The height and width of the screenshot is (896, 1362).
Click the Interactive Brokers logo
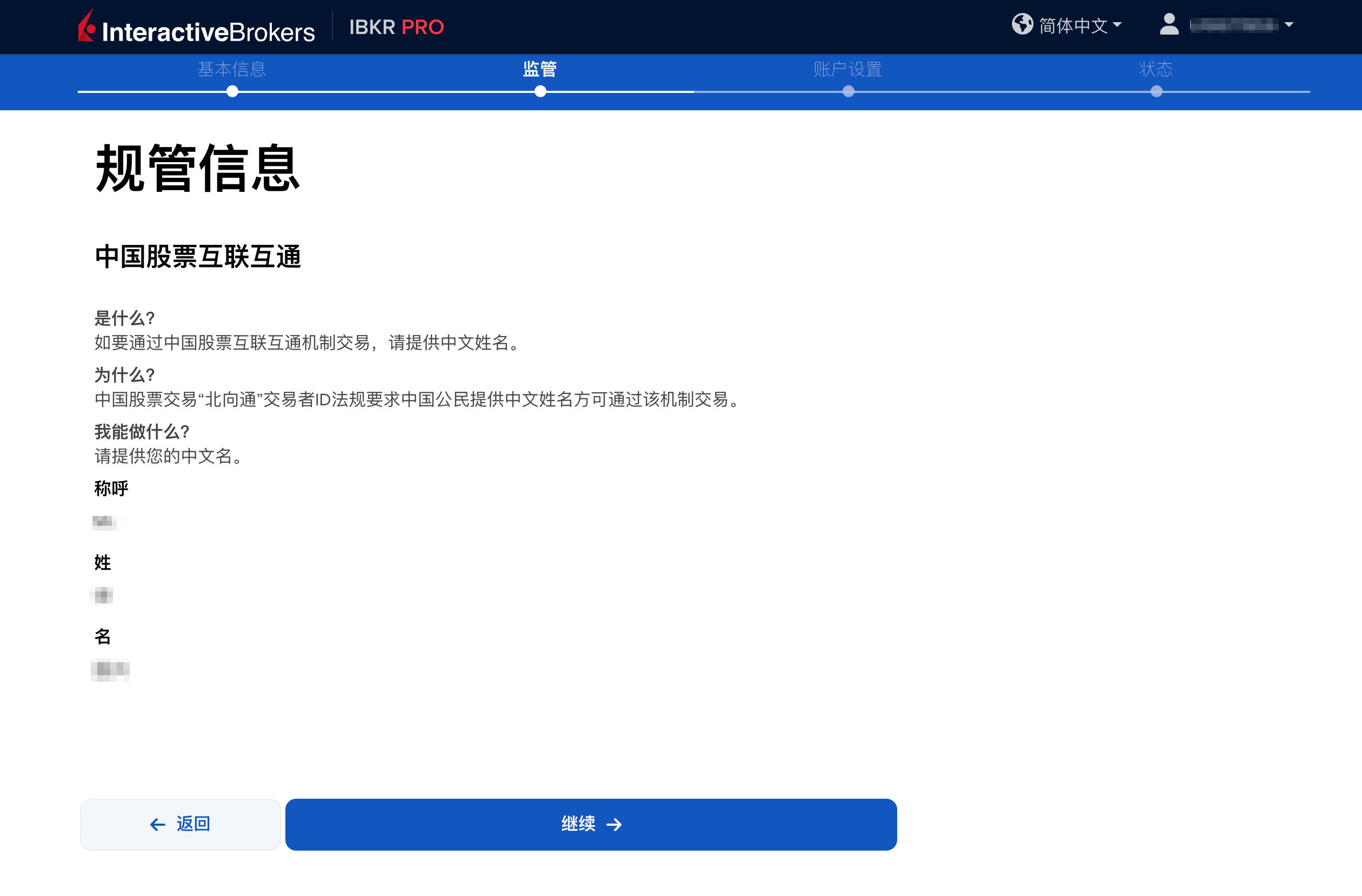[x=196, y=27]
